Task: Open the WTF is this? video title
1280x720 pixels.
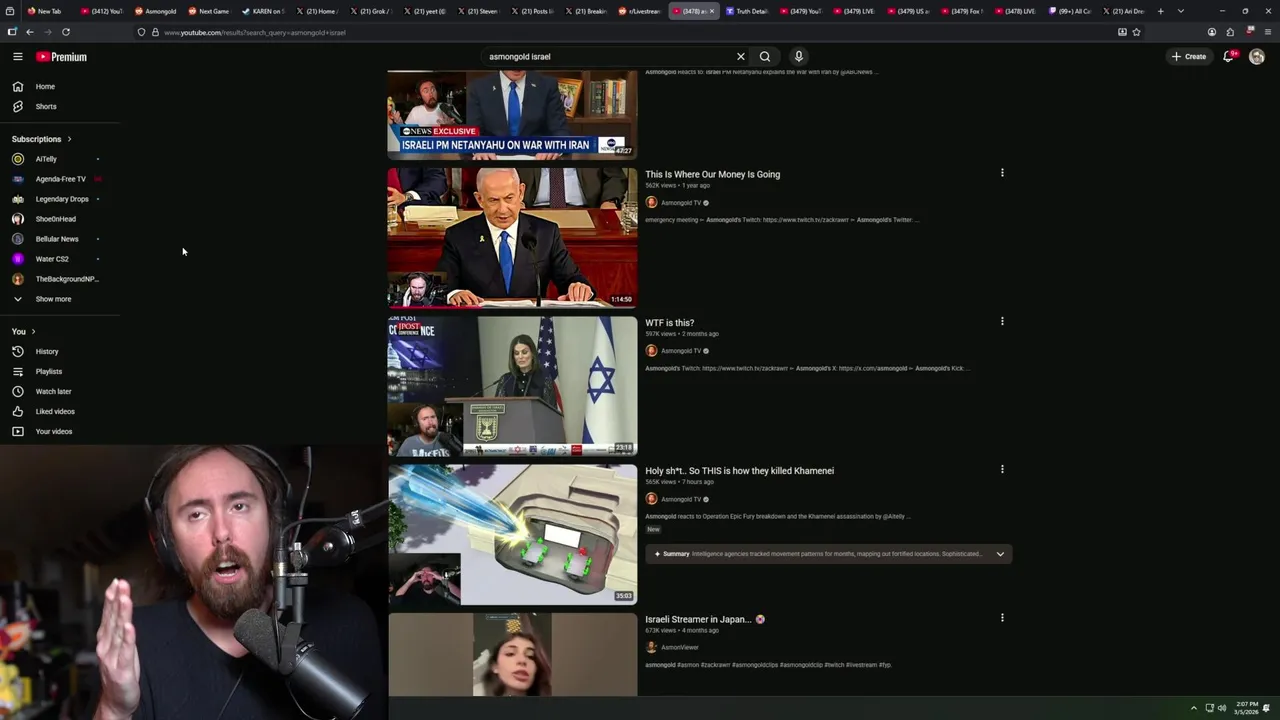Action: 669,323
